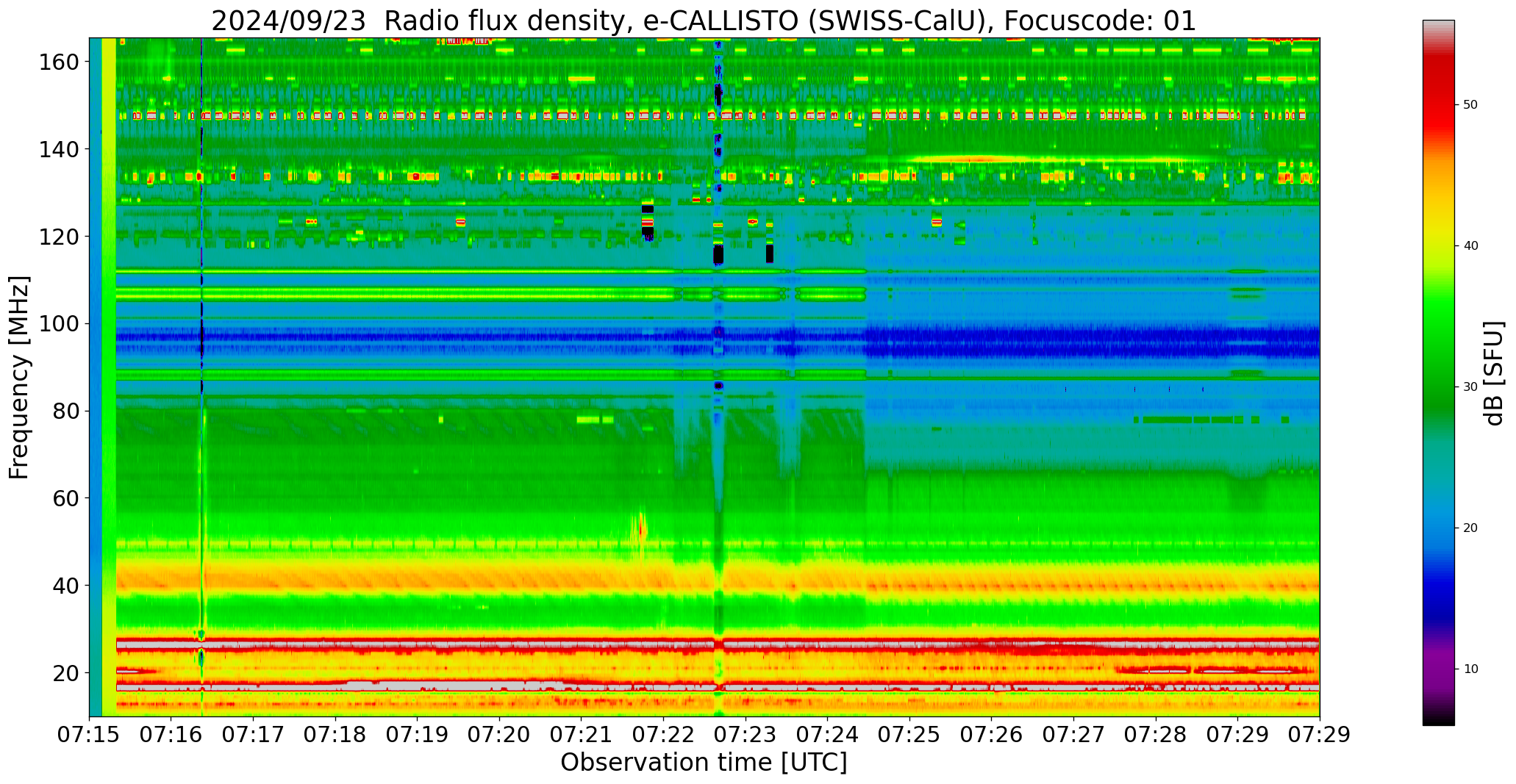Screen dimensions: 1516x784
Task: Click the 07:25 time tick label
Action: point(909,735)
